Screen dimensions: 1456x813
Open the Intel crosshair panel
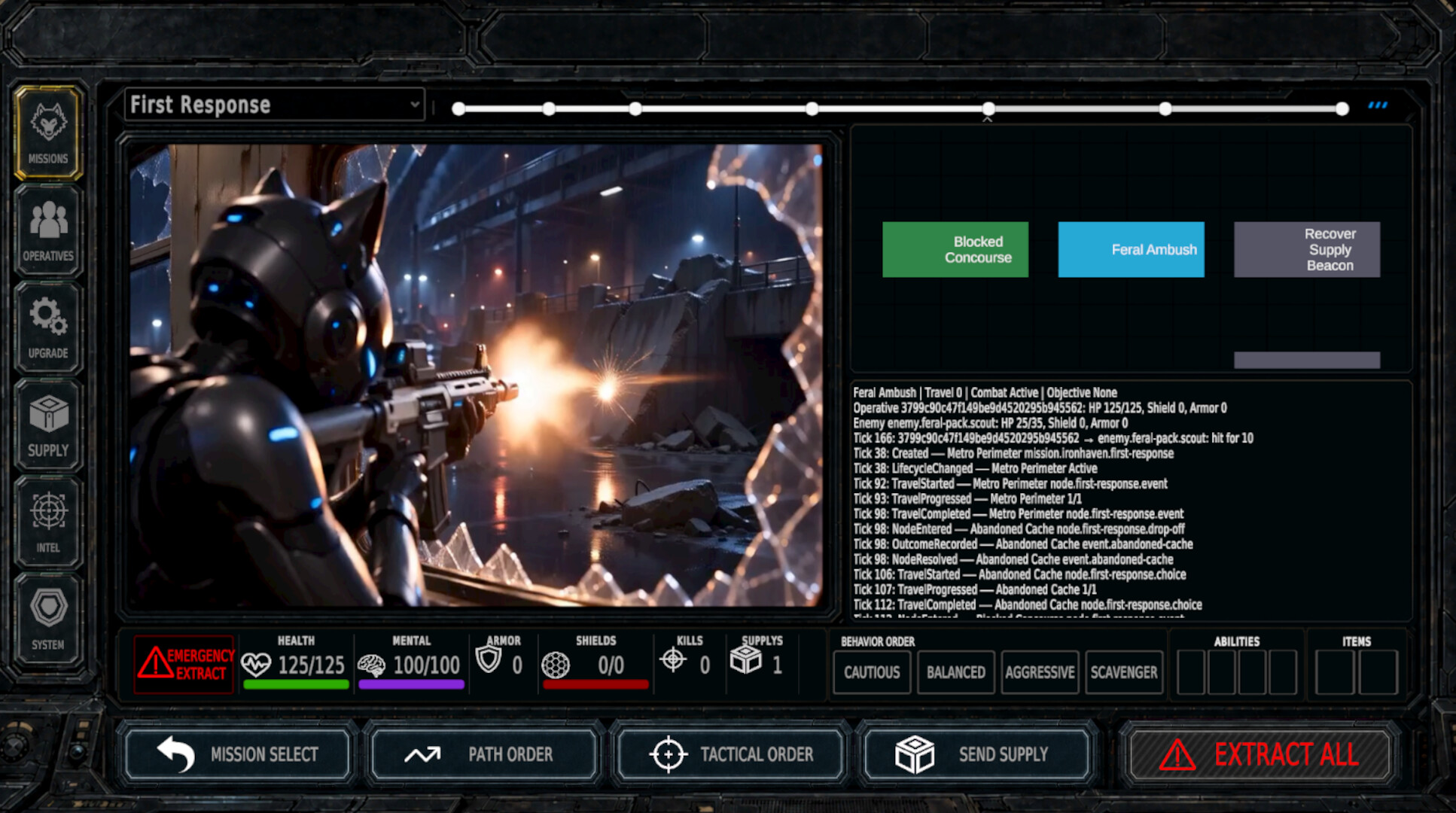[x=48, y=521]
